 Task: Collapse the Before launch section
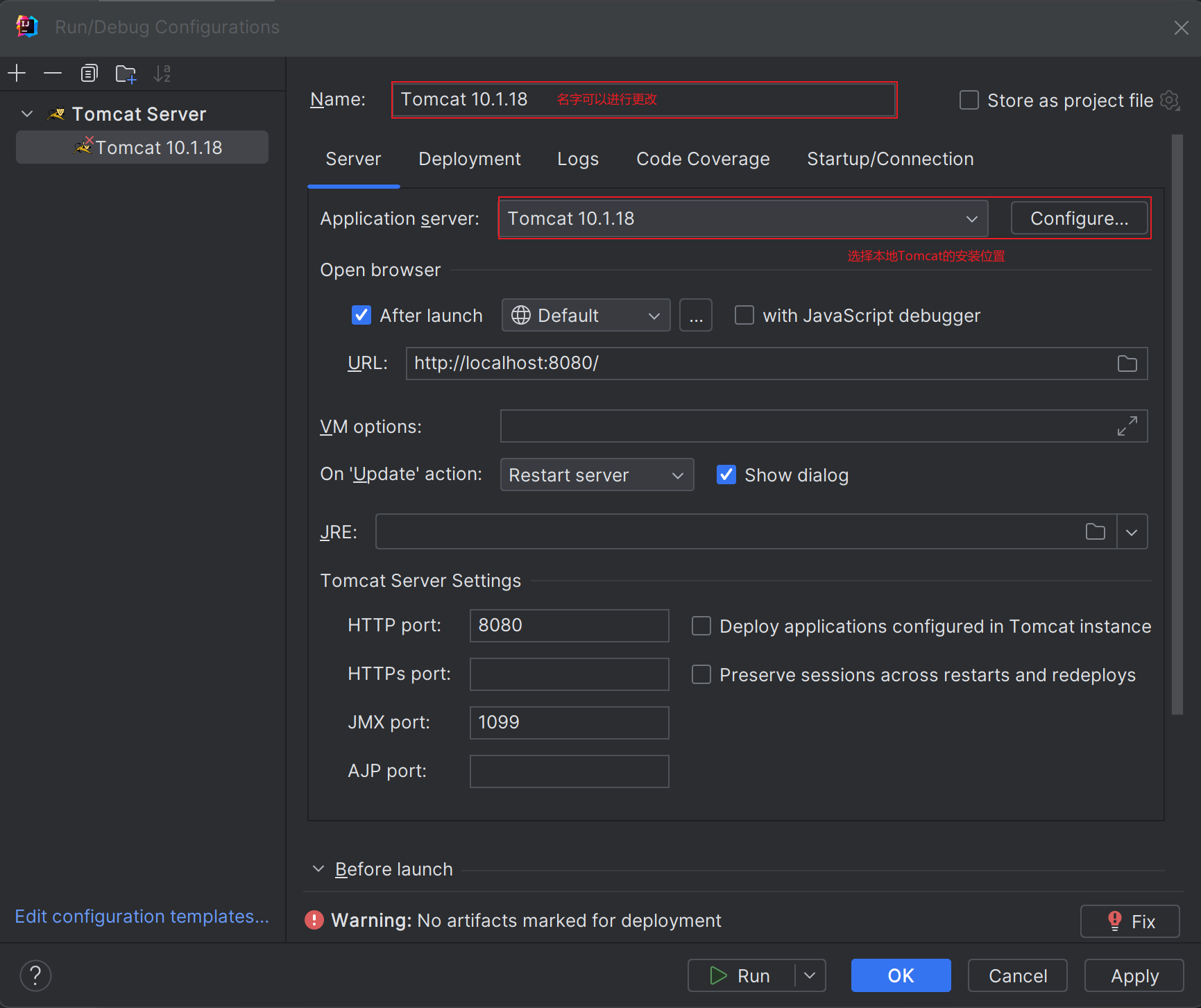pyautogui.click(x=318, y=869)
